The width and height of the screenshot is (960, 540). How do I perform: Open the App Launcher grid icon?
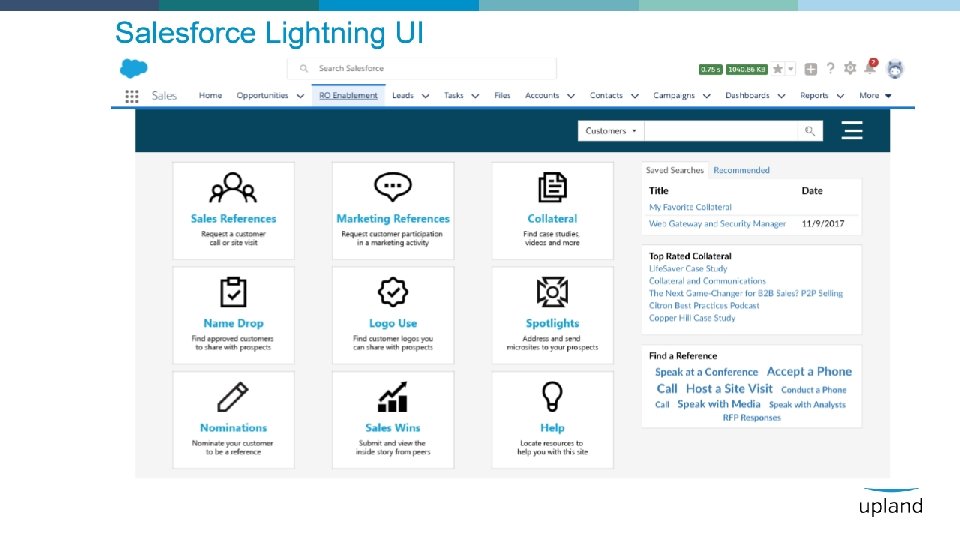(x=132, y=96)
